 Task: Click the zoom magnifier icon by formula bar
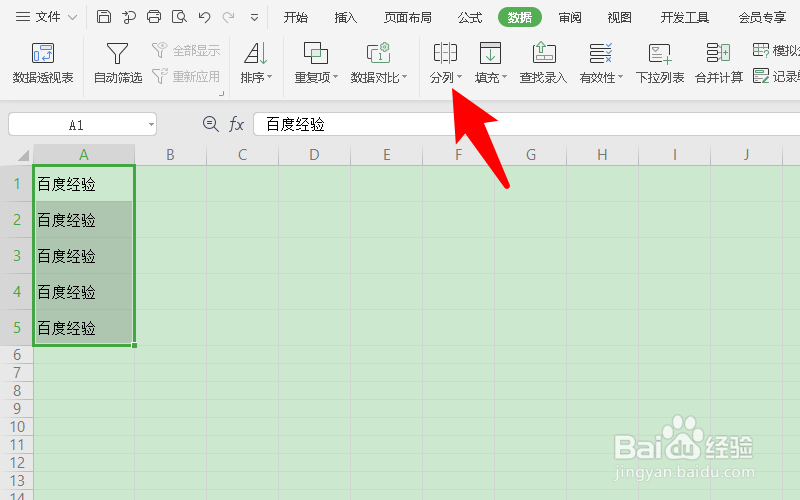pos(210,124)
